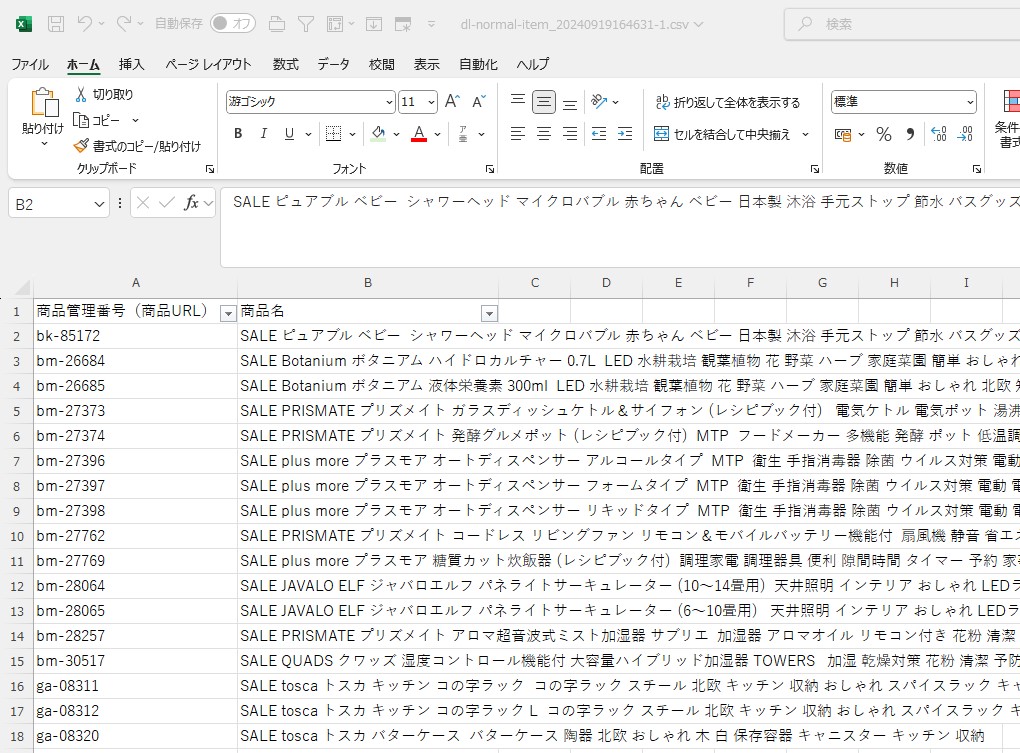The image size is (1020, 753).
Task: Toggle align text right
Action: coord(570,134)
